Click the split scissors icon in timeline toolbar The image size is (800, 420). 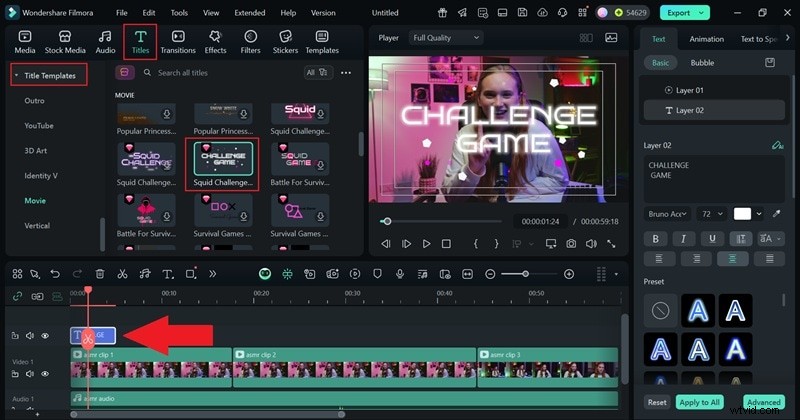[x=122, y=274]
